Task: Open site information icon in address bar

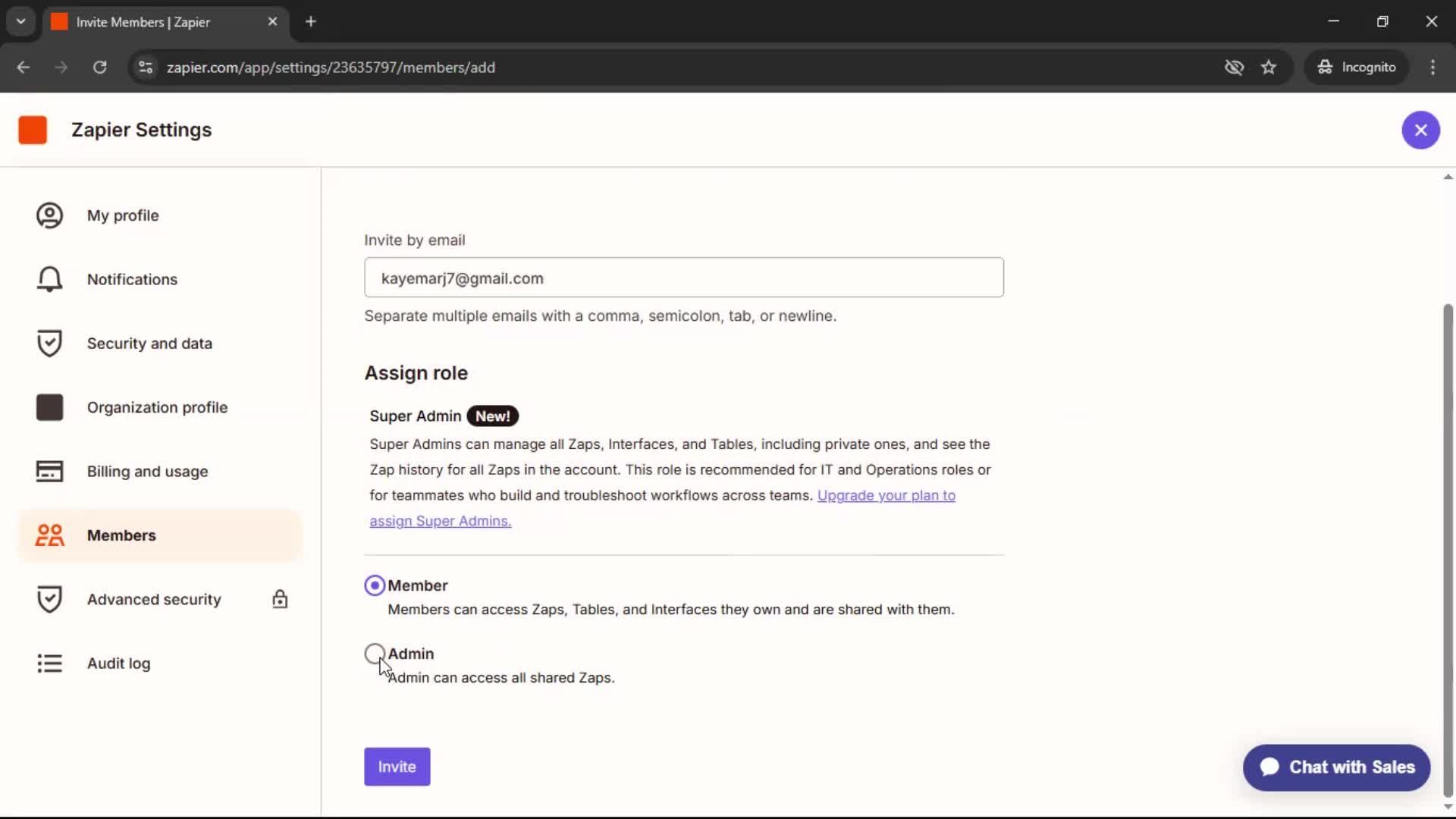Action: (146, 67)
